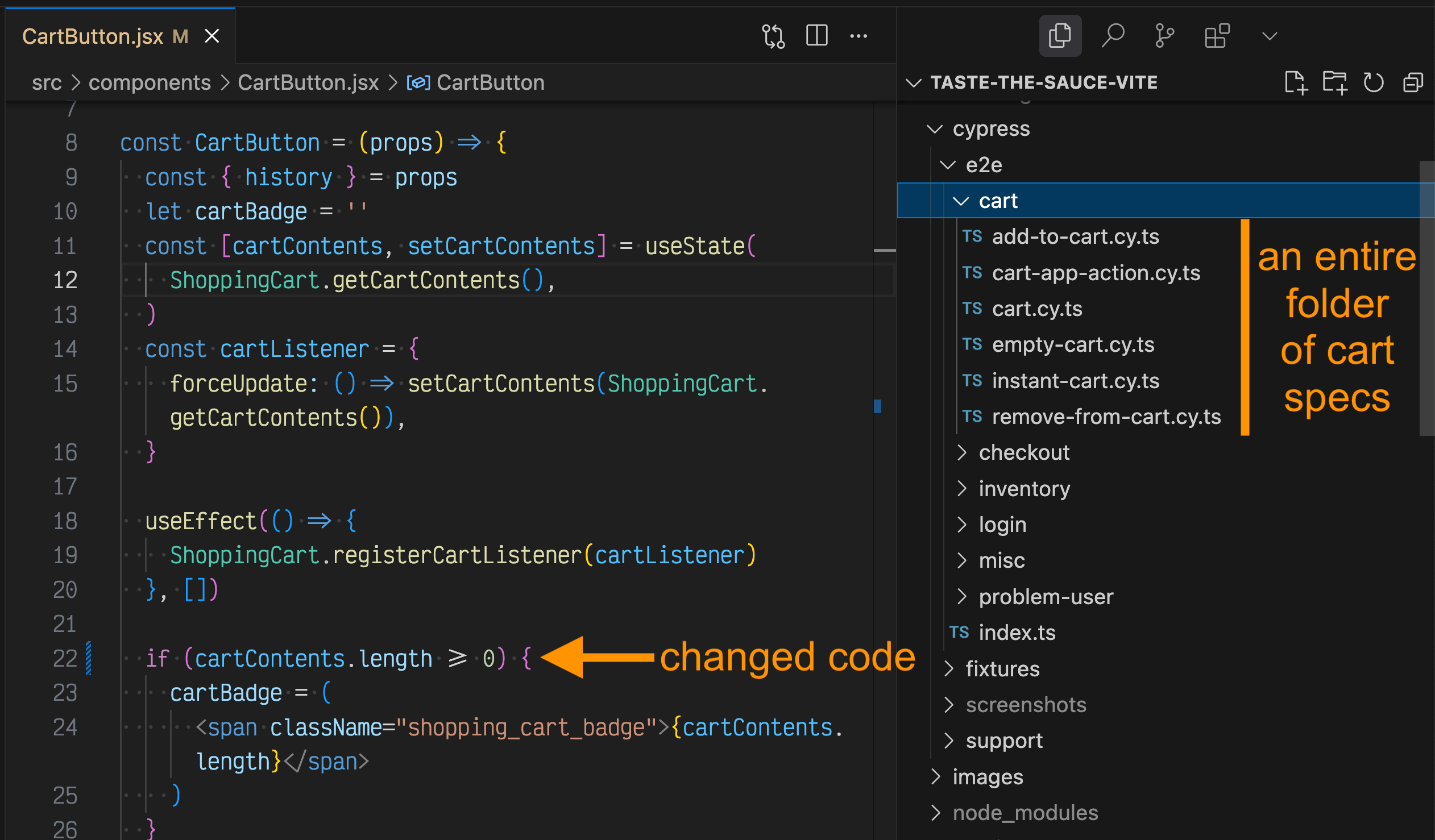Open the Explorer view icon
Image resolution: width=1435 pixels, height=840 pixels.
click(1060, 36)
